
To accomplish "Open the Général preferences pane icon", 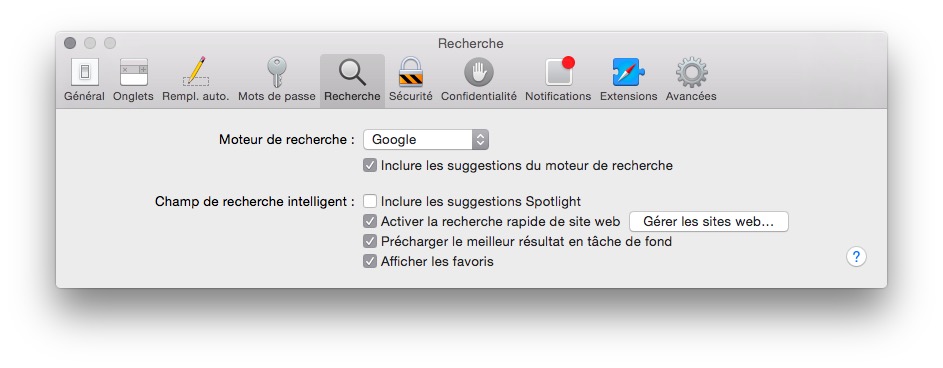I will coord(84,72).
